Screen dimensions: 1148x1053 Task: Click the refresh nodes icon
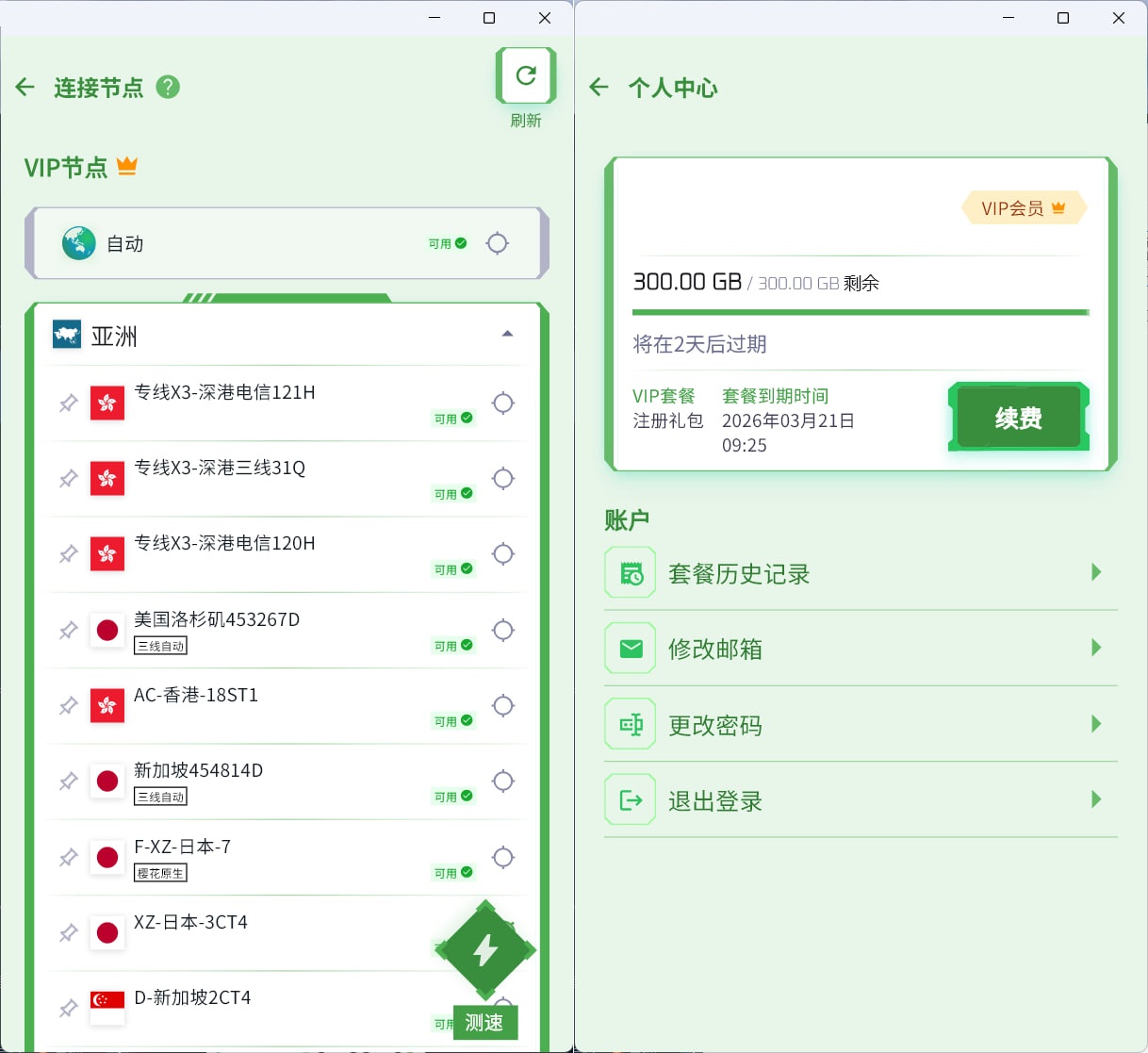coord(525,75)
